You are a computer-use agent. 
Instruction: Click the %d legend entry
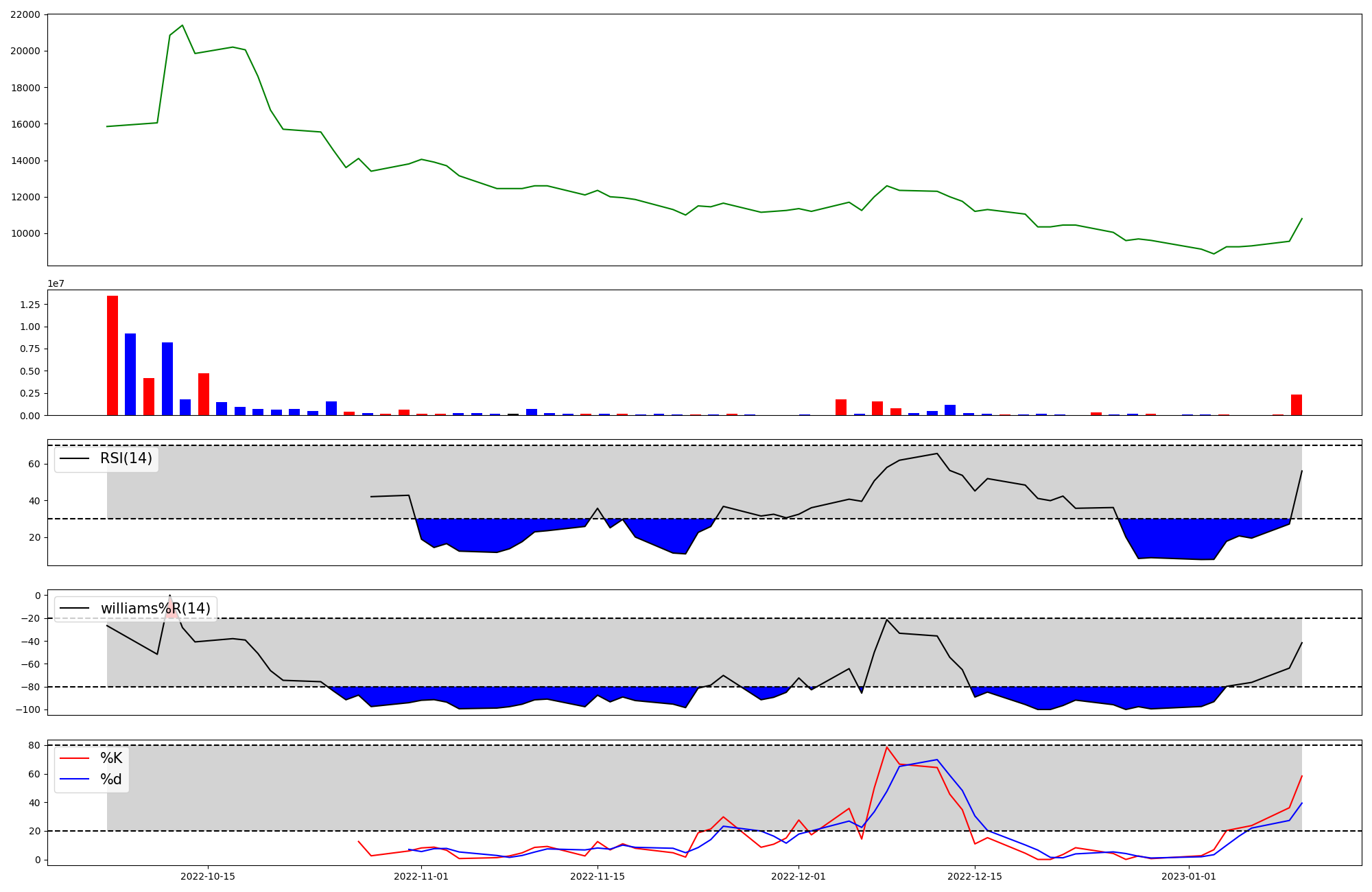tap(111, 779)
